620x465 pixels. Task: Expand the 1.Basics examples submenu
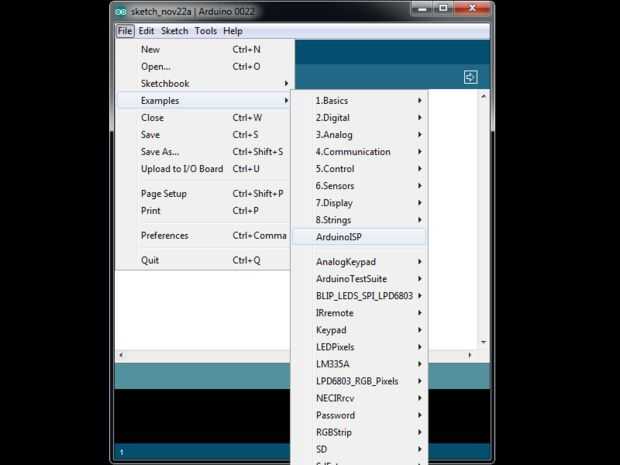click(x=359, y=100)
